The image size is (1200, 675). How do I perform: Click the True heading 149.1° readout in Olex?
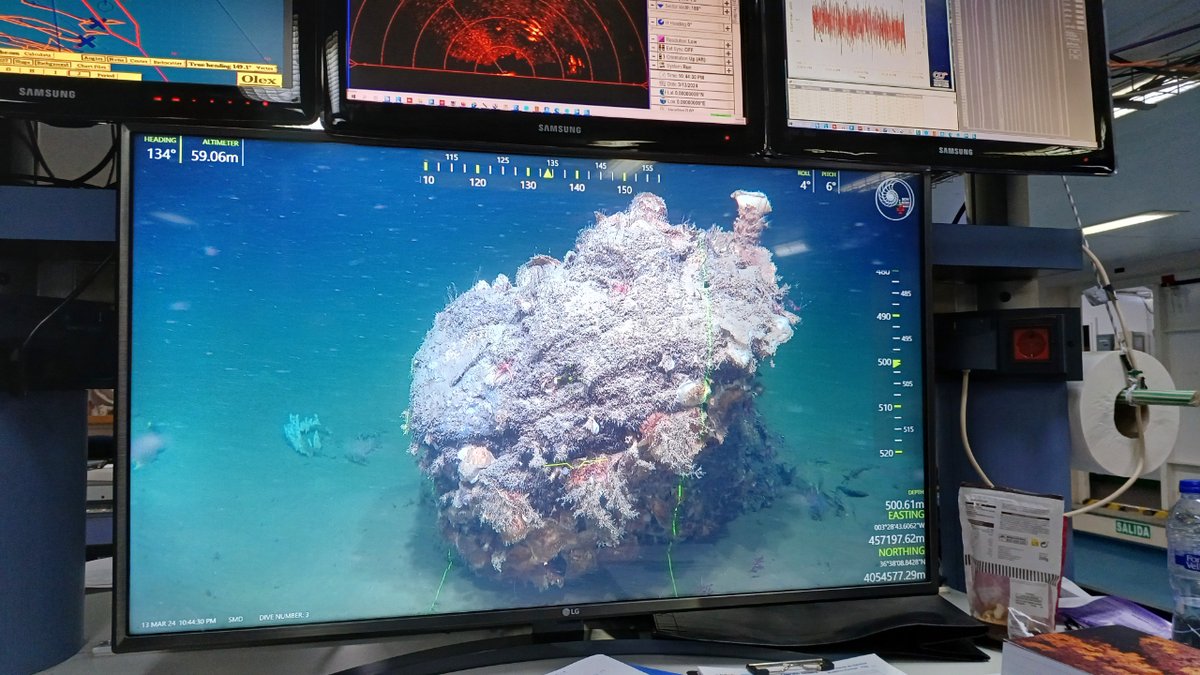click(219, 66)
